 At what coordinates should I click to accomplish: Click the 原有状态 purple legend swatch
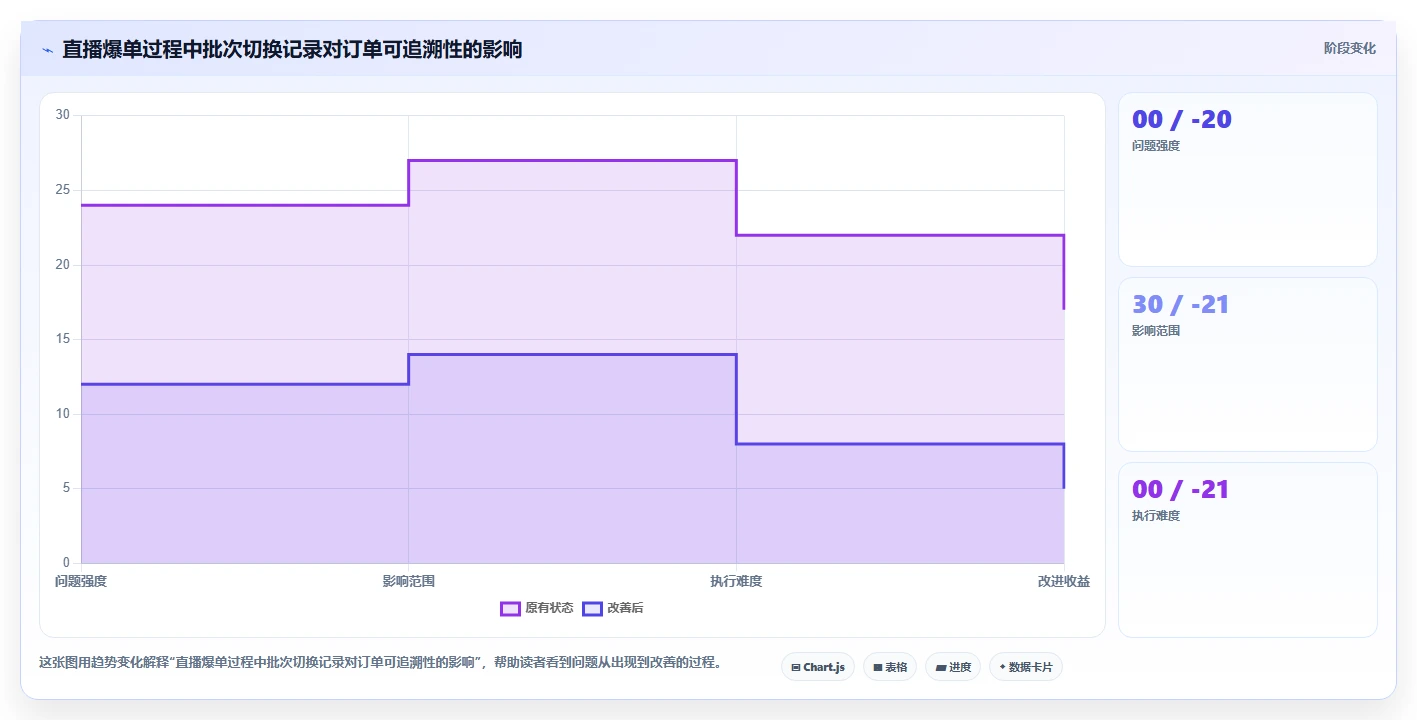[510, 608]
